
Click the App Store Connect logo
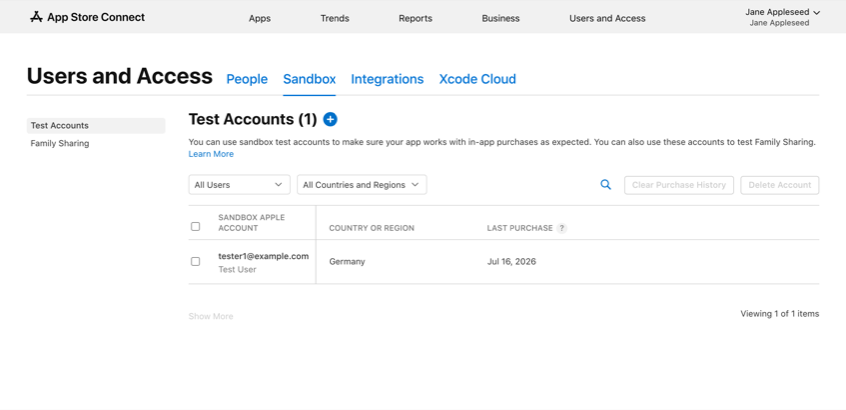(87, 17)
